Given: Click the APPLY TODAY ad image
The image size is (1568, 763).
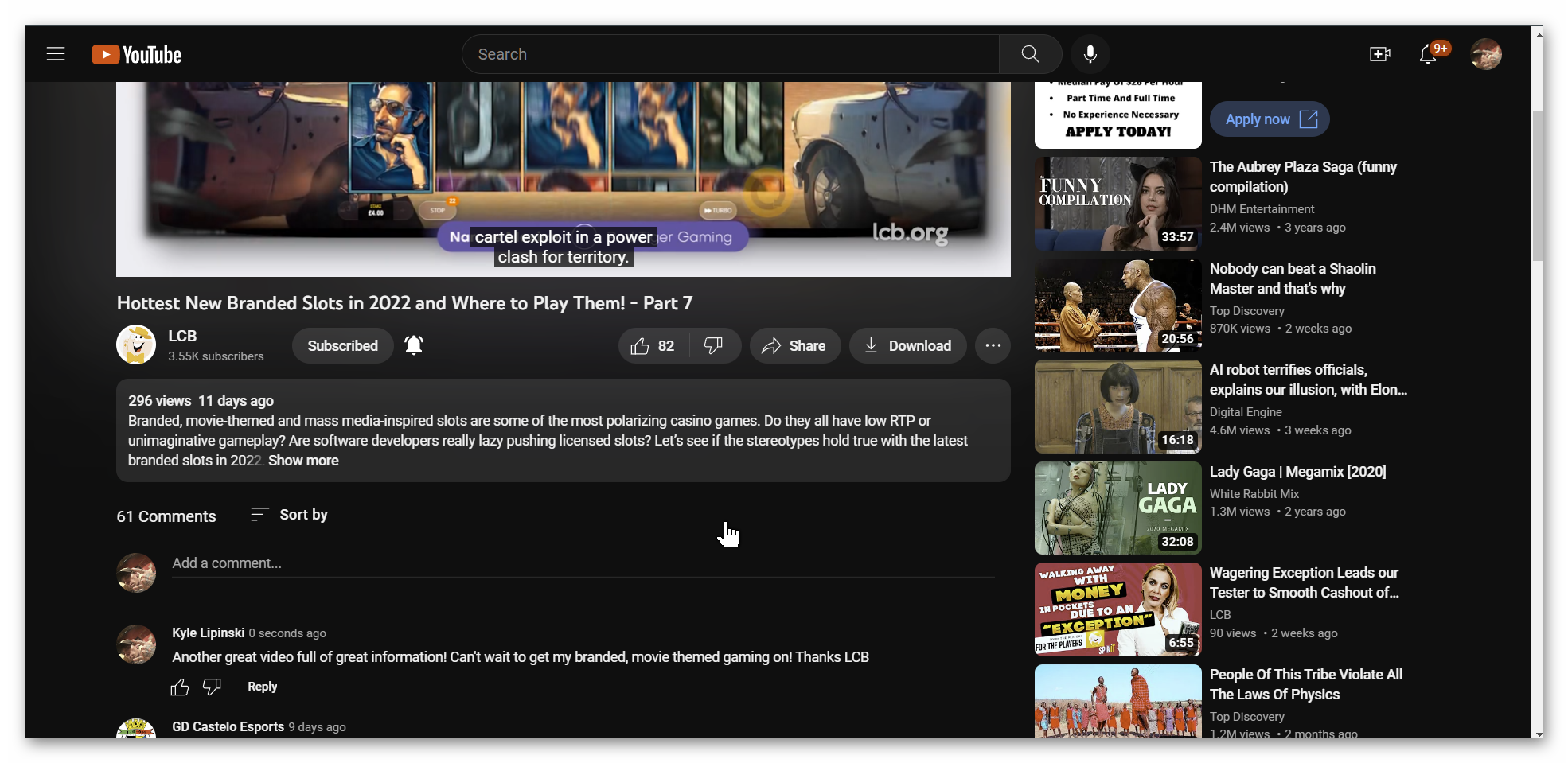Looking at the screenshot, I should click(1117, 115).
